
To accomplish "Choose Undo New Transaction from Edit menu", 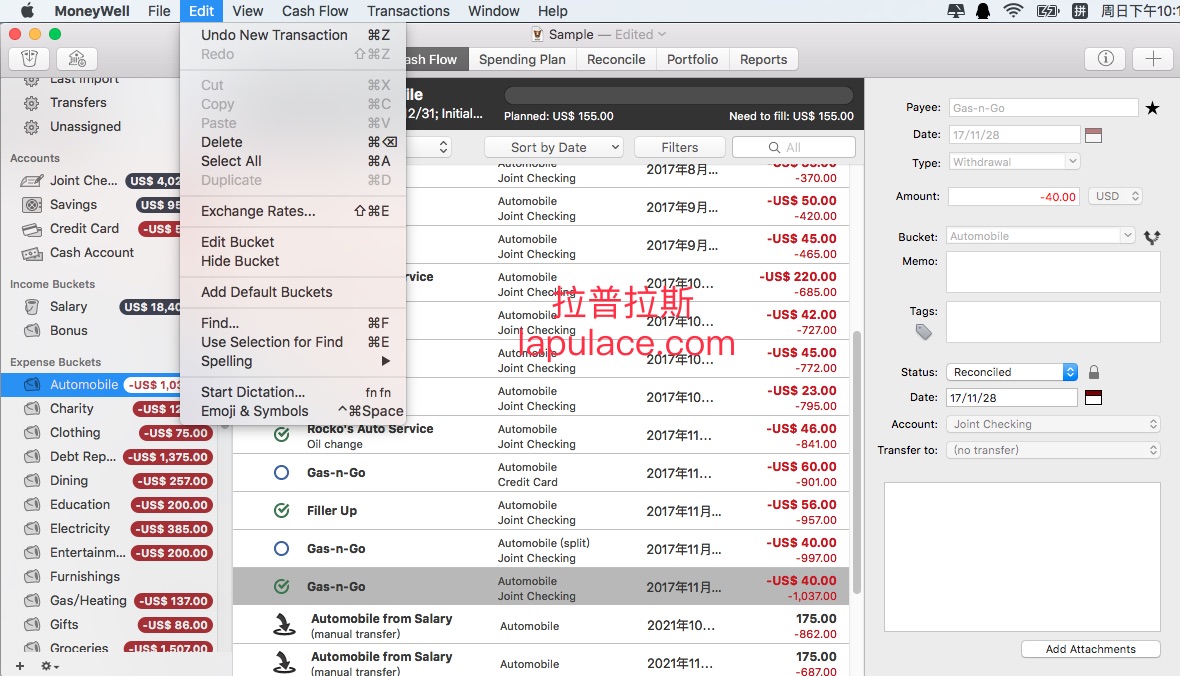I will point(293,35).
